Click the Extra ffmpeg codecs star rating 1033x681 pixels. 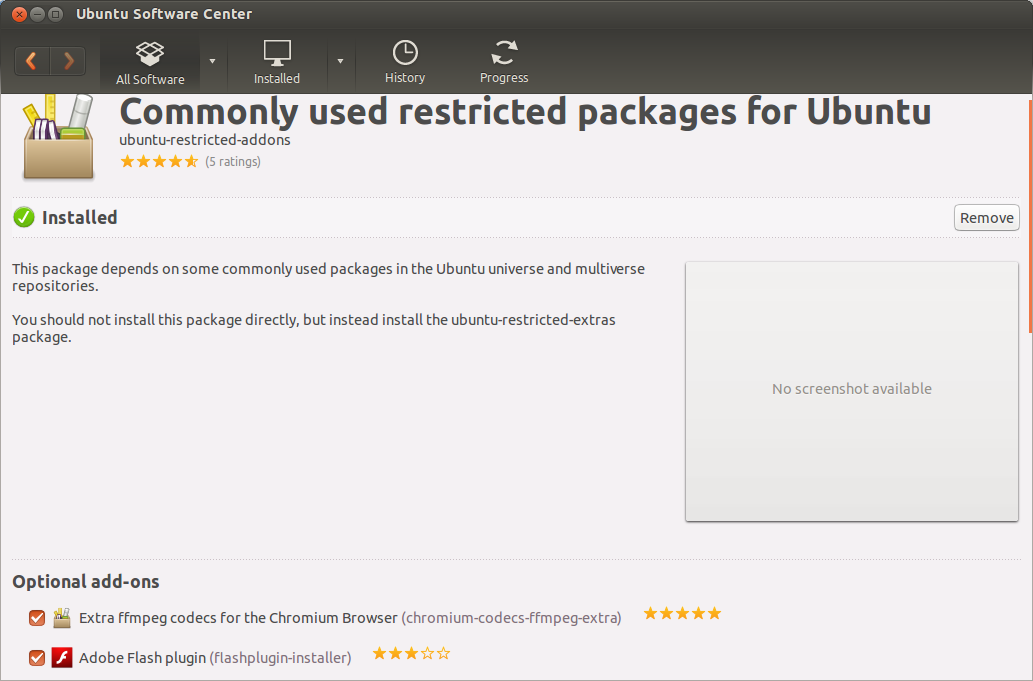(x=682, y=614)
